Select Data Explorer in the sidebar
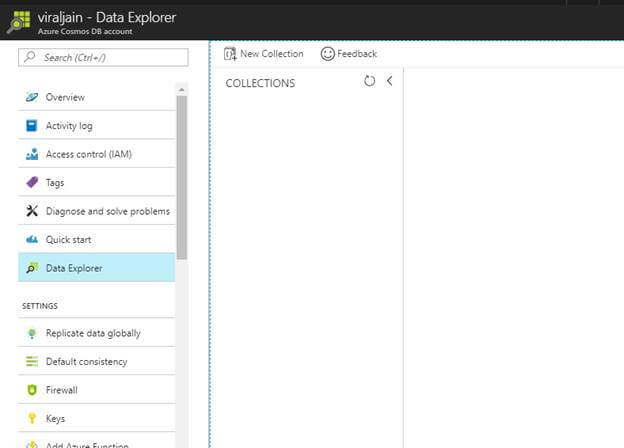The width and height of the screenshot is (624, 448). (96, 268)
